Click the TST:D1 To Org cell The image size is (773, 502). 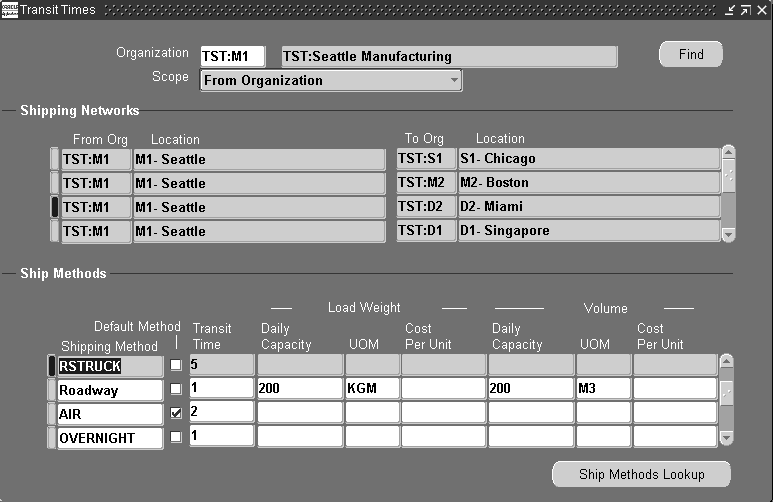pyautogui.click(x=426, y=230)
